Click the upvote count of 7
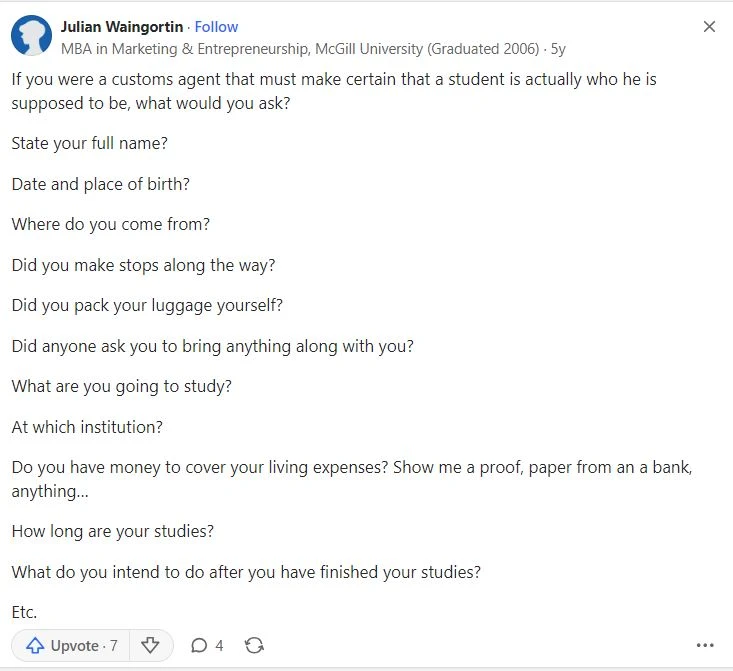 (x=113, y=646)
